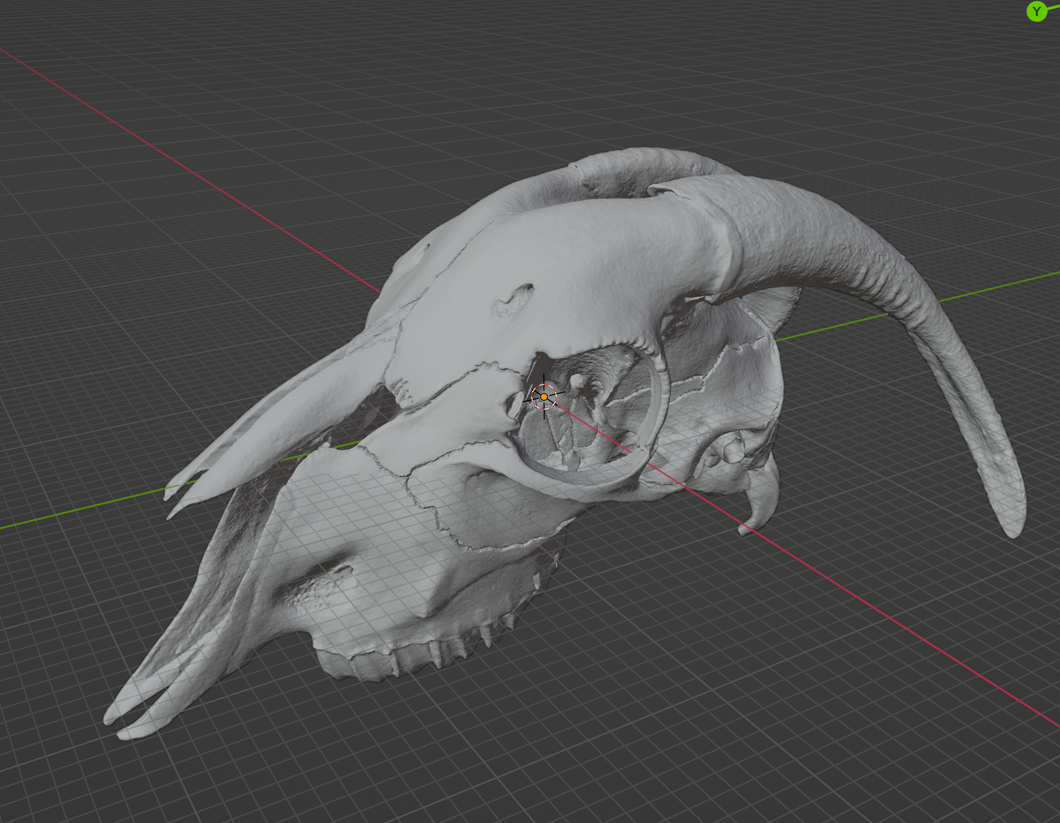Image resolution: width=1060 pixels, height=823 pixels.
Task: Click the green Y axis gizmo handle
Action: click(x=1036, y=11)
